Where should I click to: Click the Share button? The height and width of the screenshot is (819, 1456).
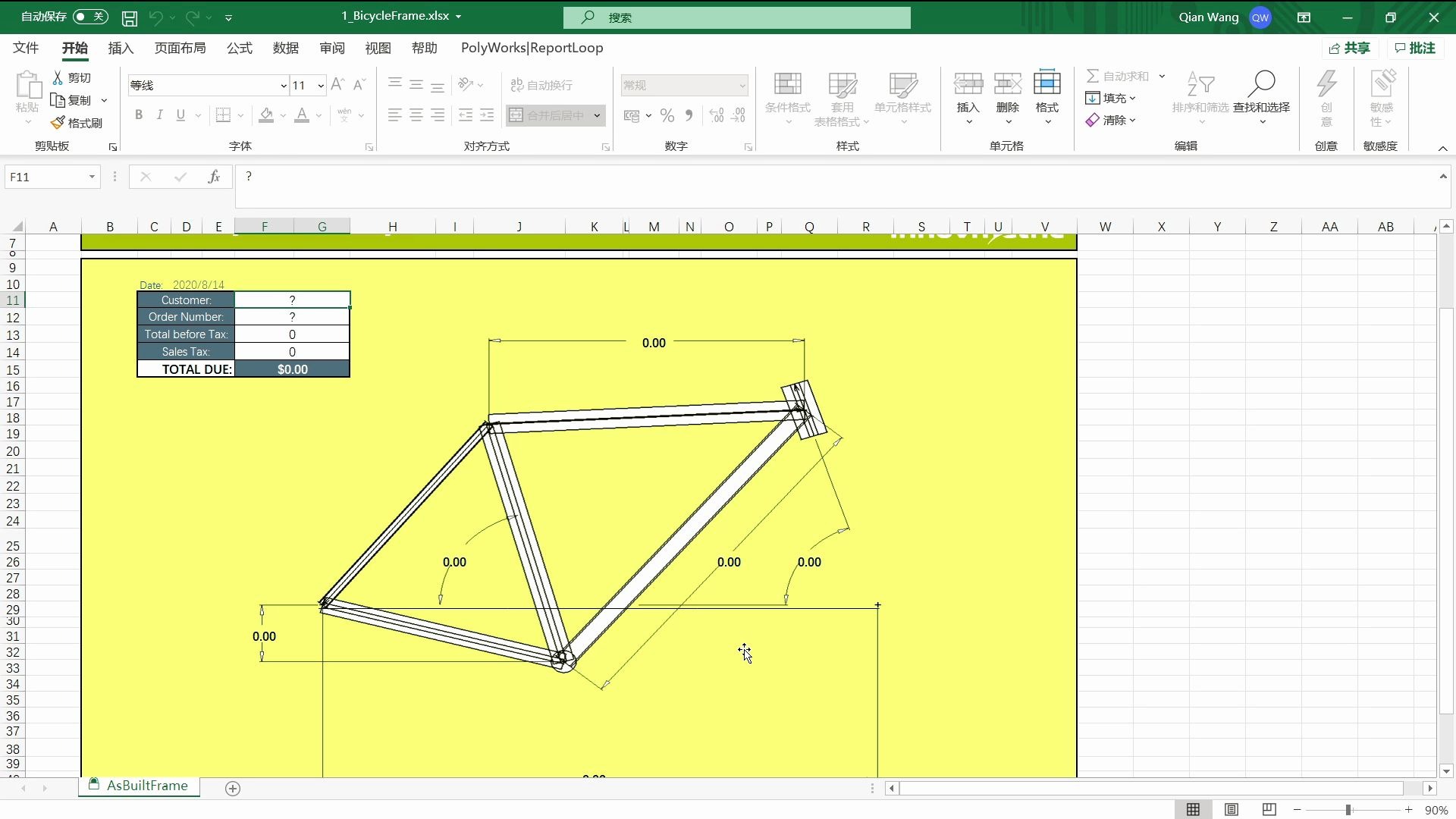[1350, 48]
